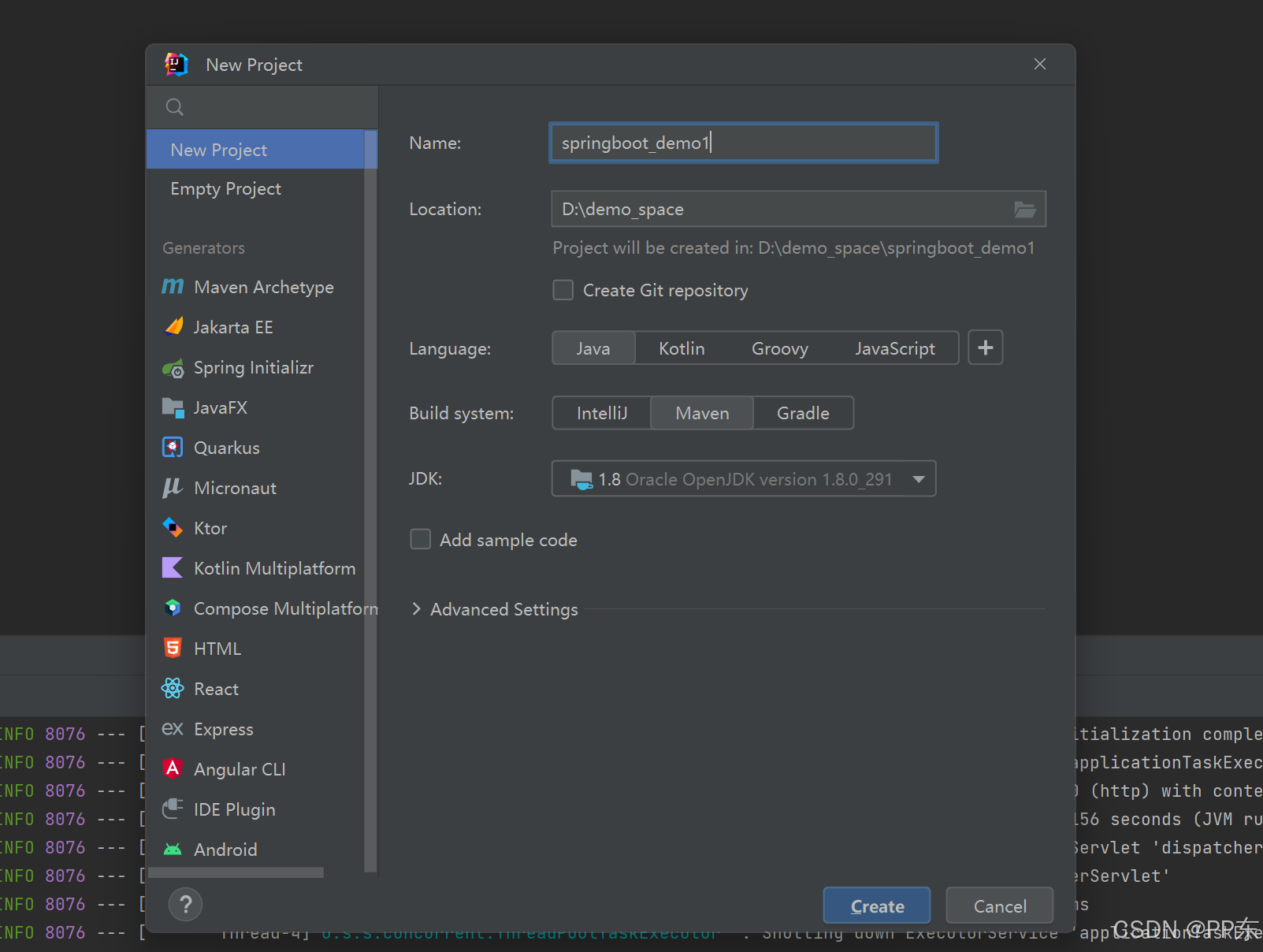Screen dimensions: 1263x952
Task: Select Ktor generator label
Action: coord(210,528)
